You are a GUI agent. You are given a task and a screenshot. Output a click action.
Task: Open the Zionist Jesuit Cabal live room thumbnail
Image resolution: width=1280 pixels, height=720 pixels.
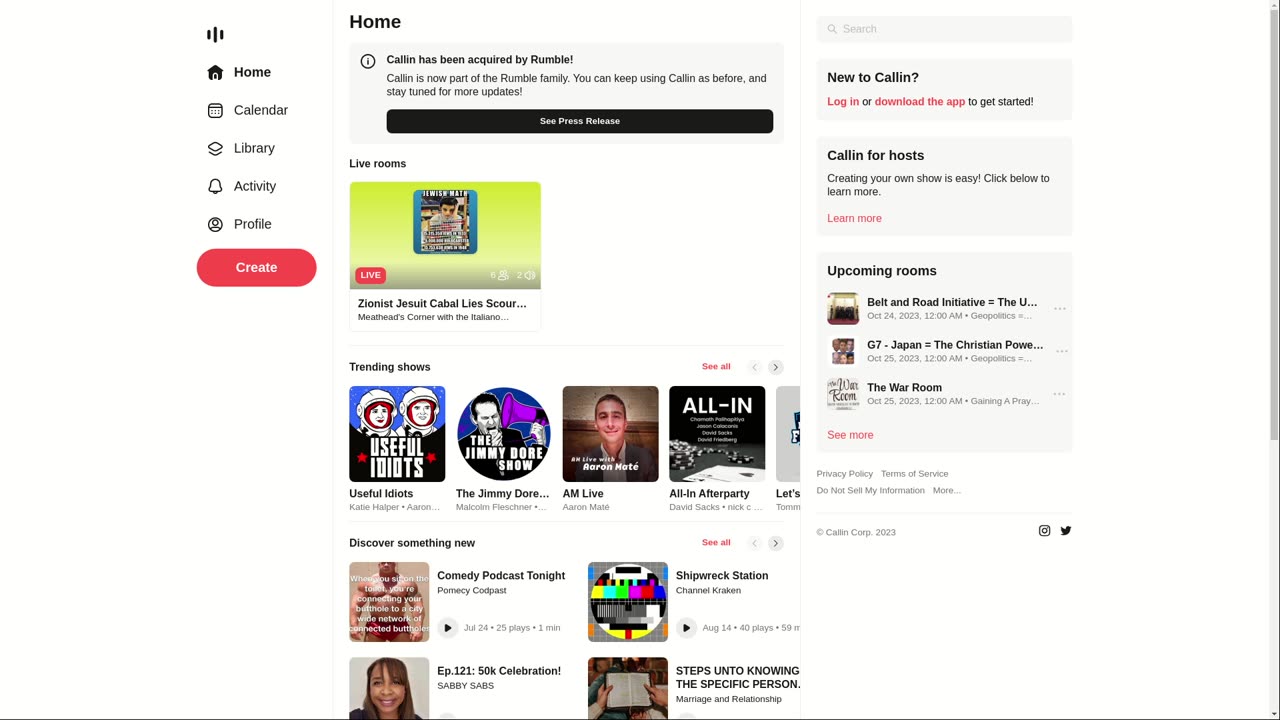[x=445, y=236]
